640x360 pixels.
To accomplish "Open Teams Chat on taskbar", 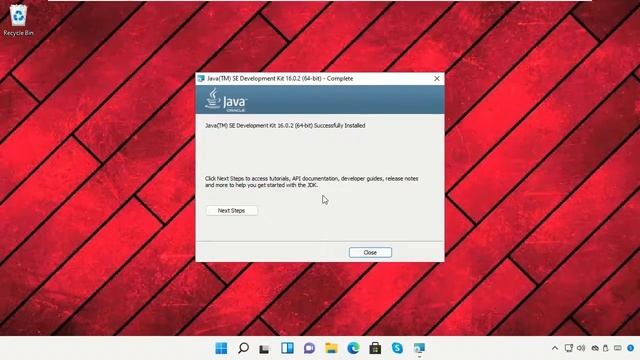I will pyautogui.click(x=309, y=348).
